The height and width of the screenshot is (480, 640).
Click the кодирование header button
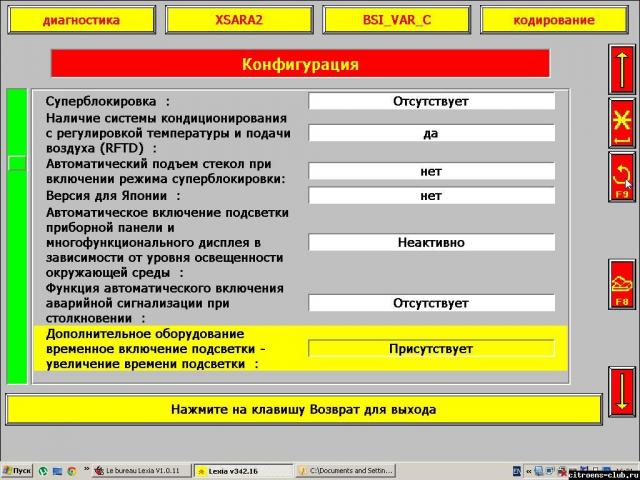[554, 20]
